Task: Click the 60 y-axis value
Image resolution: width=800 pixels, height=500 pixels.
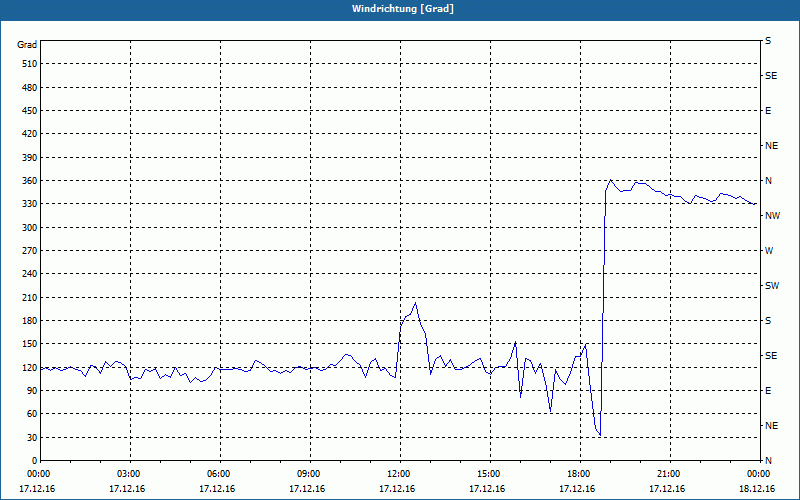Action: click(32, 414)
